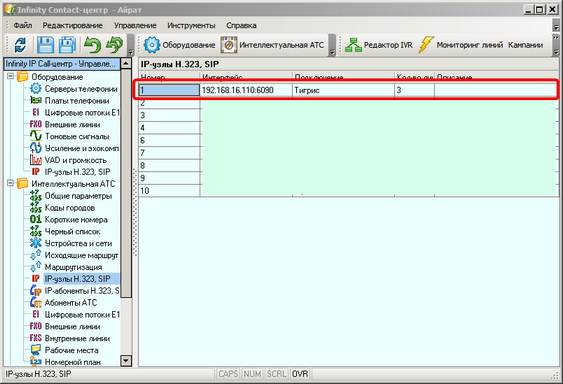The height and width of the screenshot is (384, 563).
Task: Click the double green undo-all arrow
Action: tap(115, 45)
